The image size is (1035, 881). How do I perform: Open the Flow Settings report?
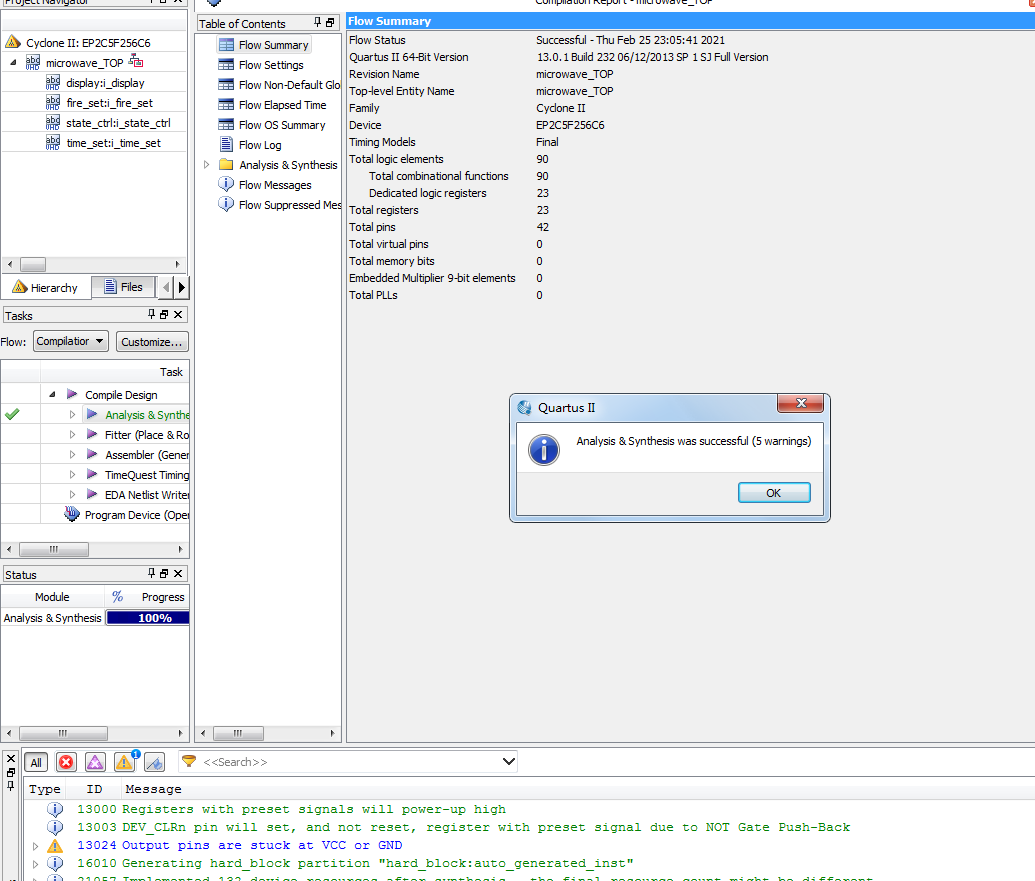[x=270, y=65]
